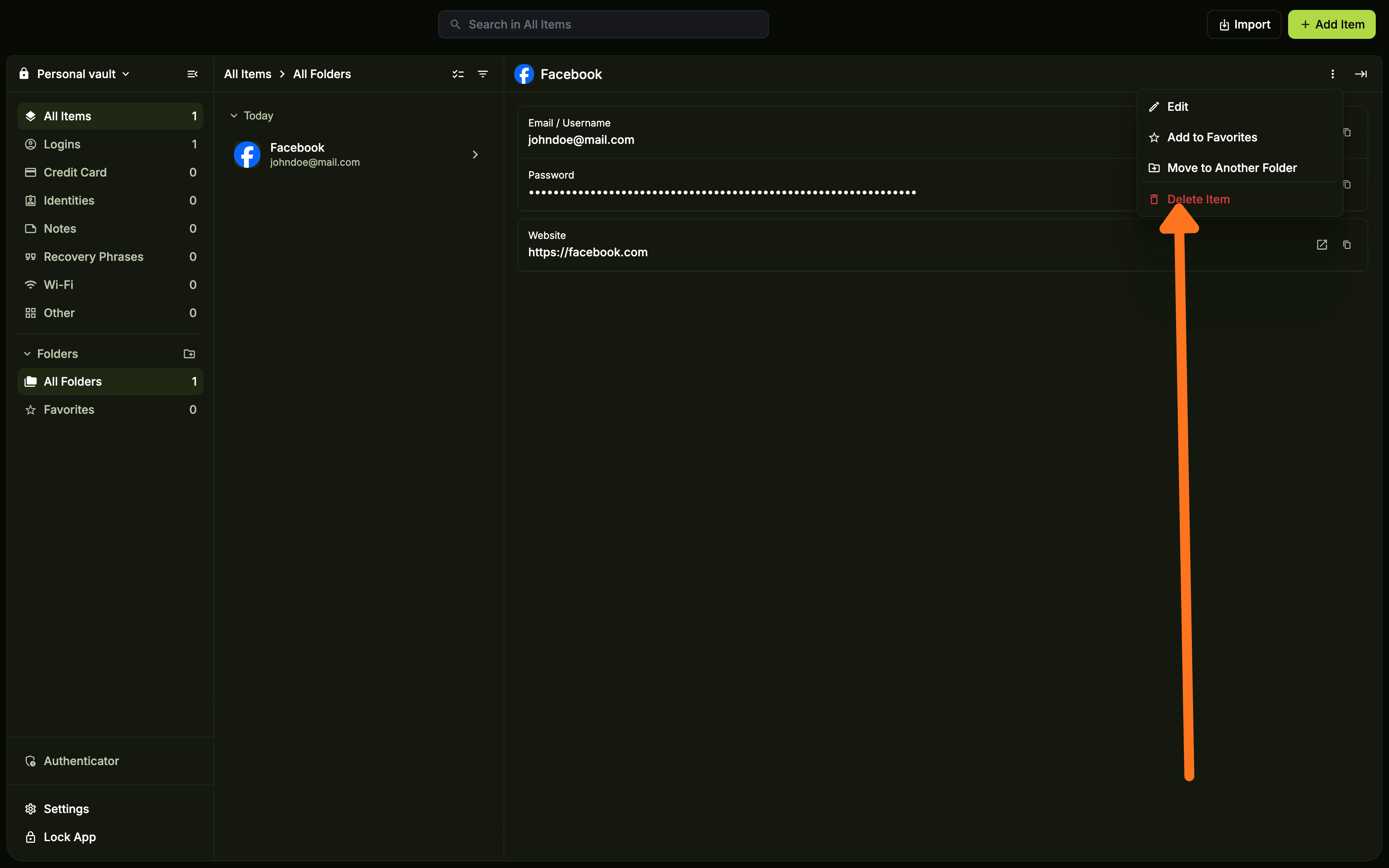Select the Other category
Image resolution: width=1389 pixels, height=868 pixels.
[110, 313]
